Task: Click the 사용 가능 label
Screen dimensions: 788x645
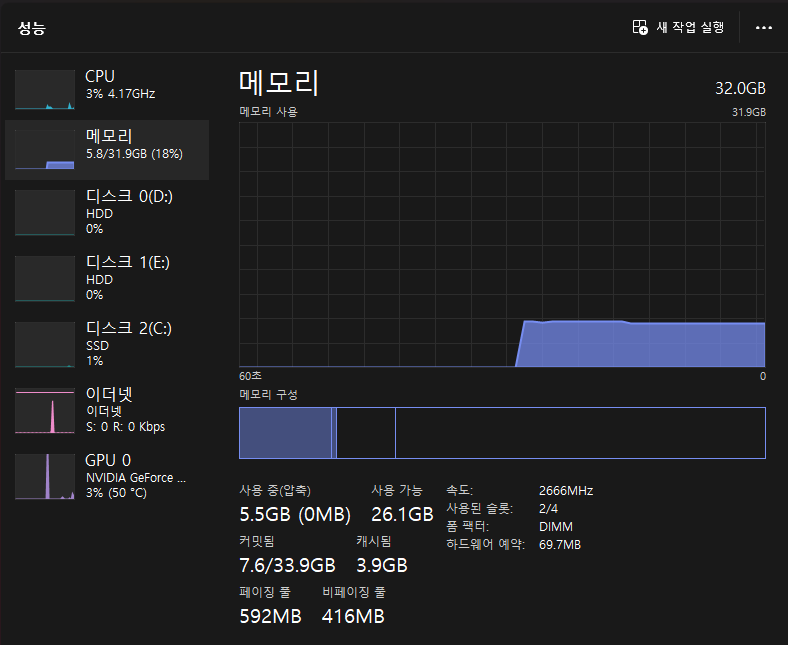Action: pyautogui.click(x=397, y=490)
